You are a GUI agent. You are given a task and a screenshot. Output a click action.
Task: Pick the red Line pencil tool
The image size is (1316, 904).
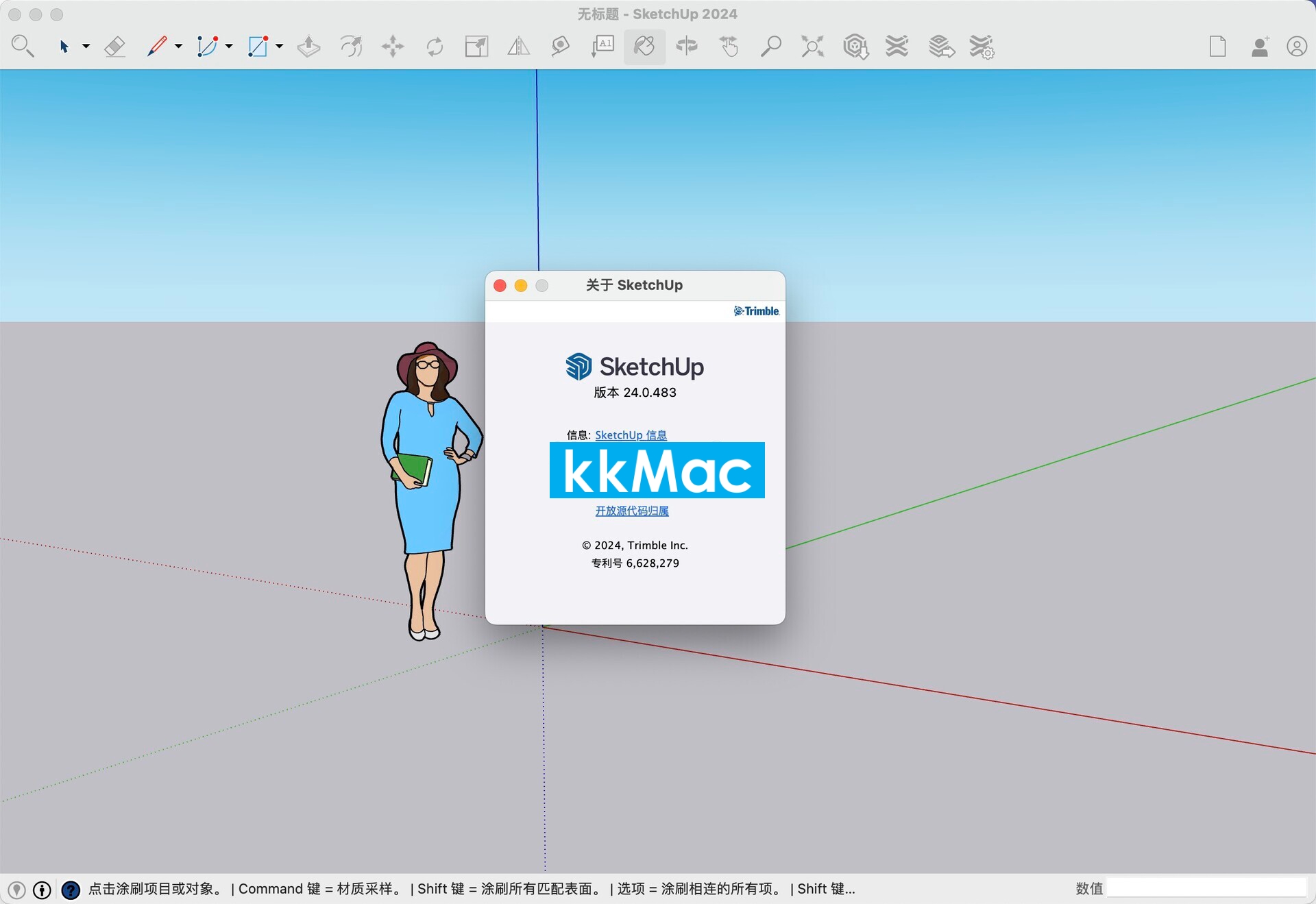click(157, 47)
